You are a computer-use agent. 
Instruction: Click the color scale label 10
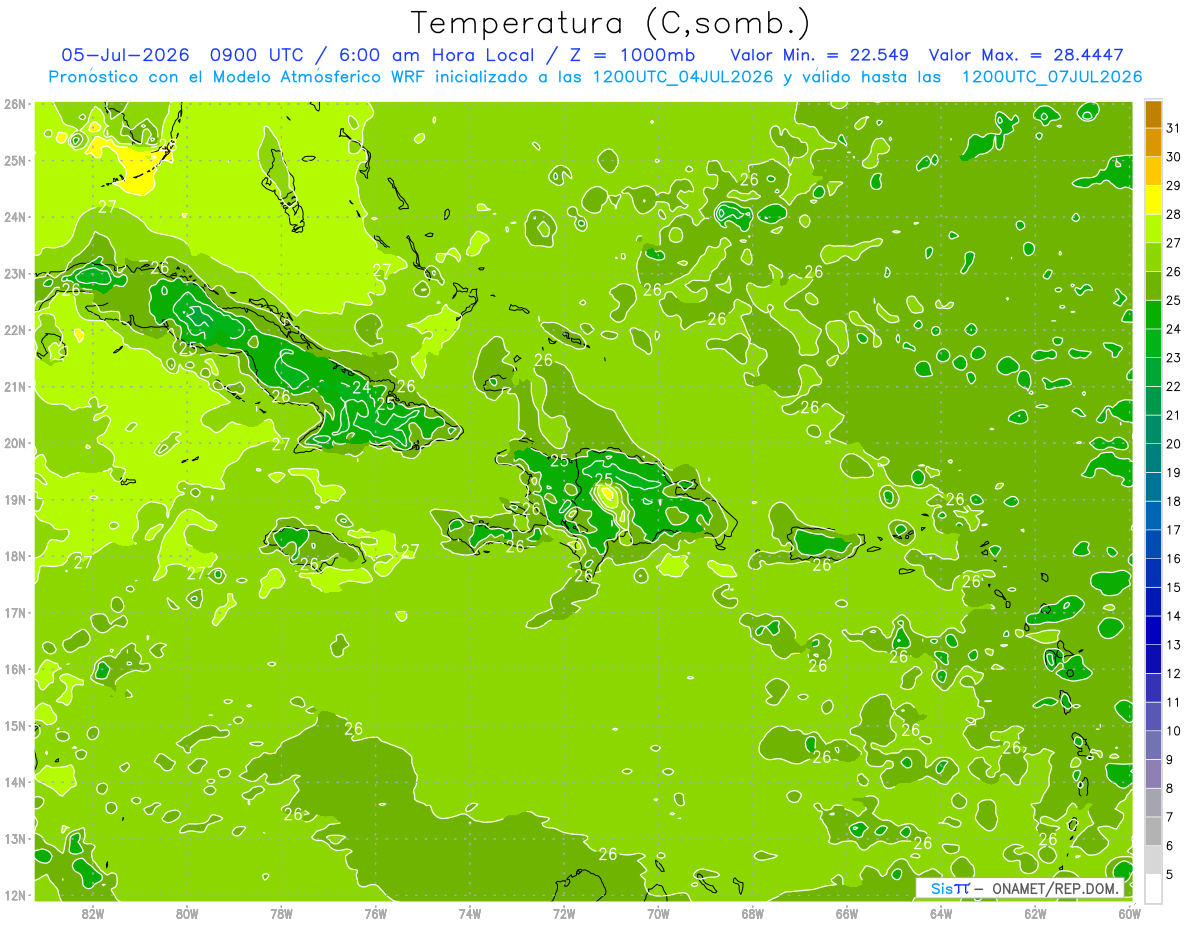tap(1174, 731)
